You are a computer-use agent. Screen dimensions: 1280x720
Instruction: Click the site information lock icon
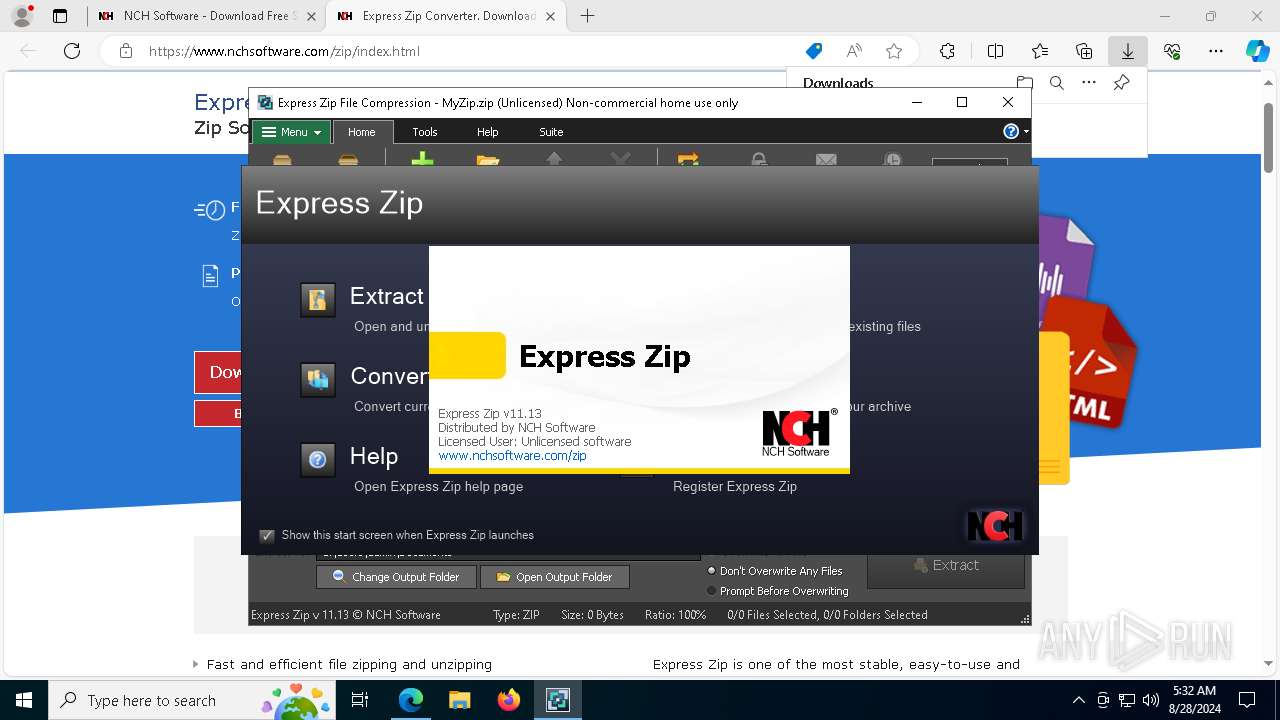pyautogui.click(x=126, y=51)
